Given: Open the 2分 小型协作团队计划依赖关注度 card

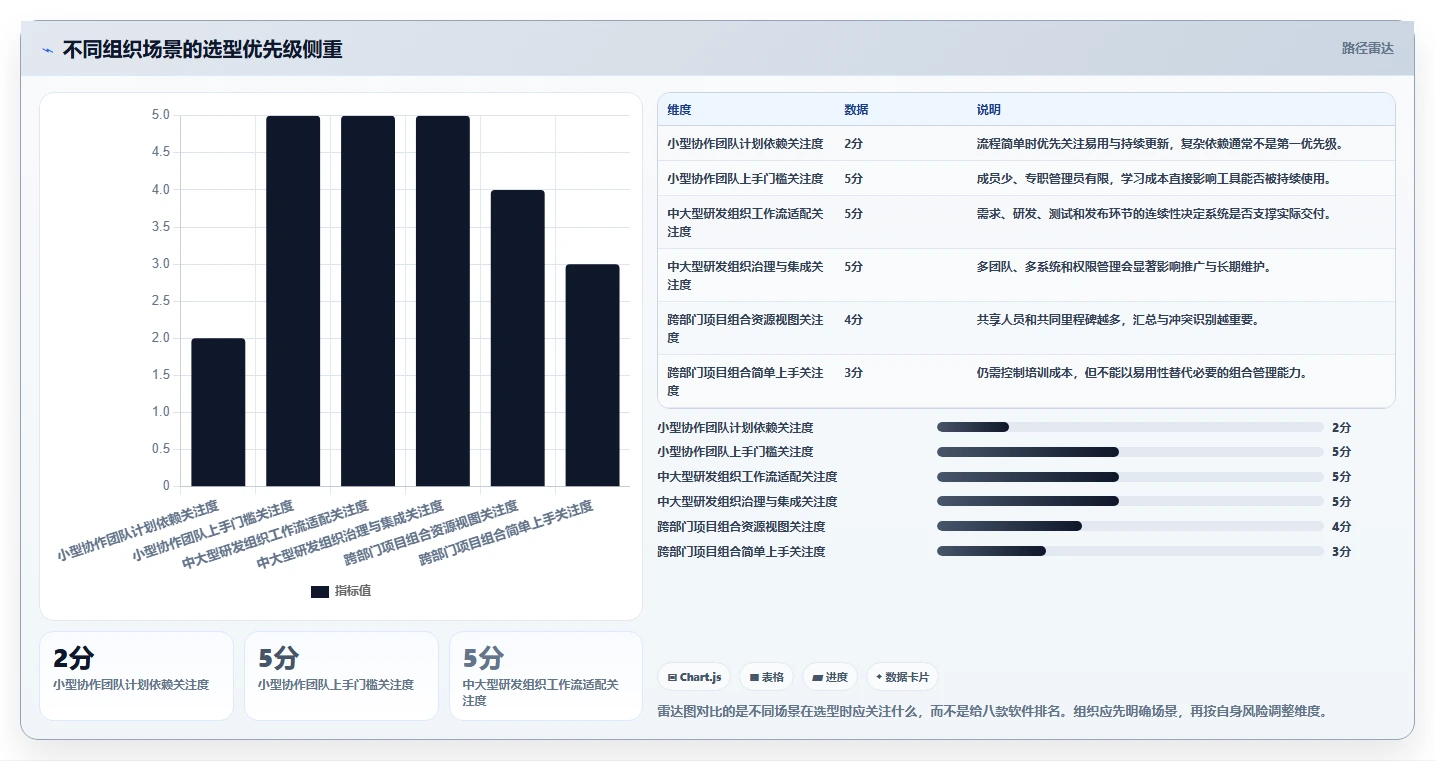Looking at the screenshot, I should pos(136,676).
